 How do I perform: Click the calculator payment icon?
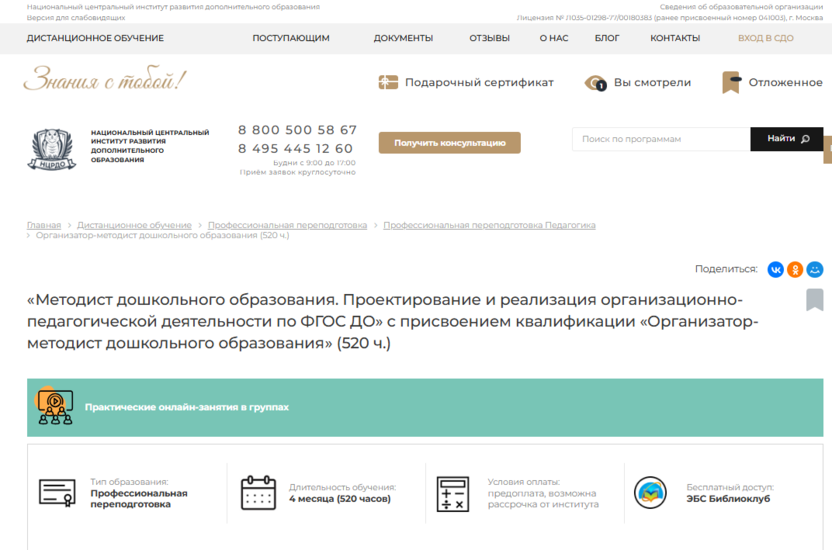tap(453, 493)
